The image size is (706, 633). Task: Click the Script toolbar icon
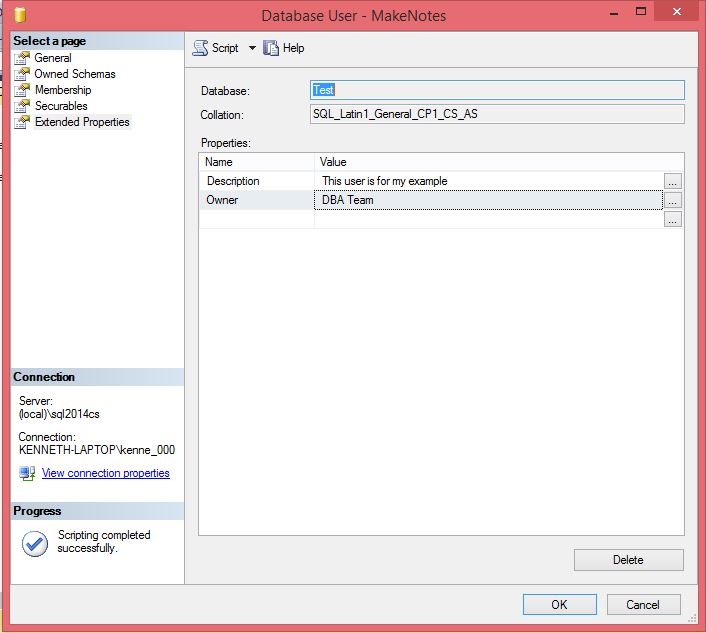tap(200, 48)
